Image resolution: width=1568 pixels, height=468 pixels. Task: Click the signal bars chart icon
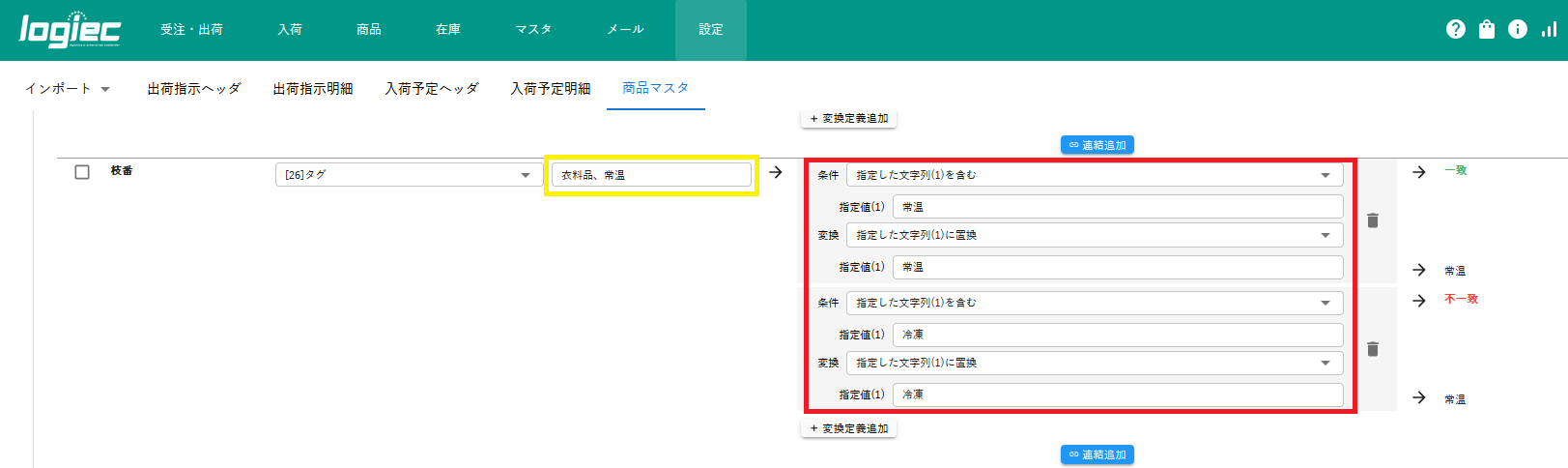tap(1548, 30)
